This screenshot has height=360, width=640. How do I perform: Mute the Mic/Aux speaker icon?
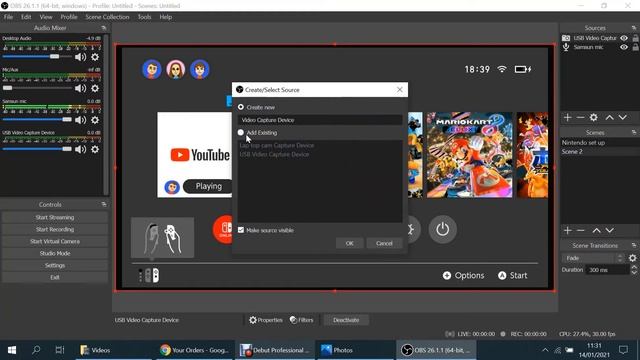[x=80, y=88]
